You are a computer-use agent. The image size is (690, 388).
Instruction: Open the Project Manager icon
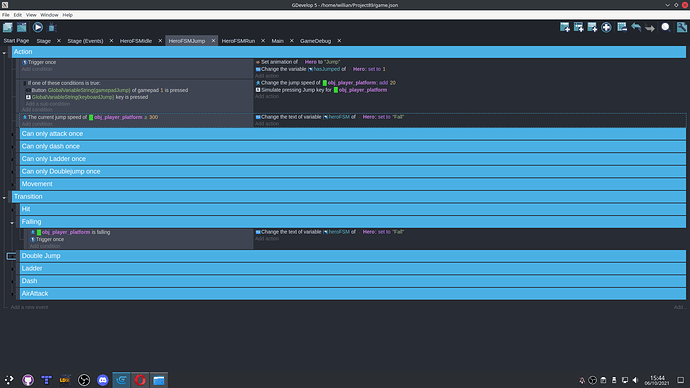coord(7,27)
